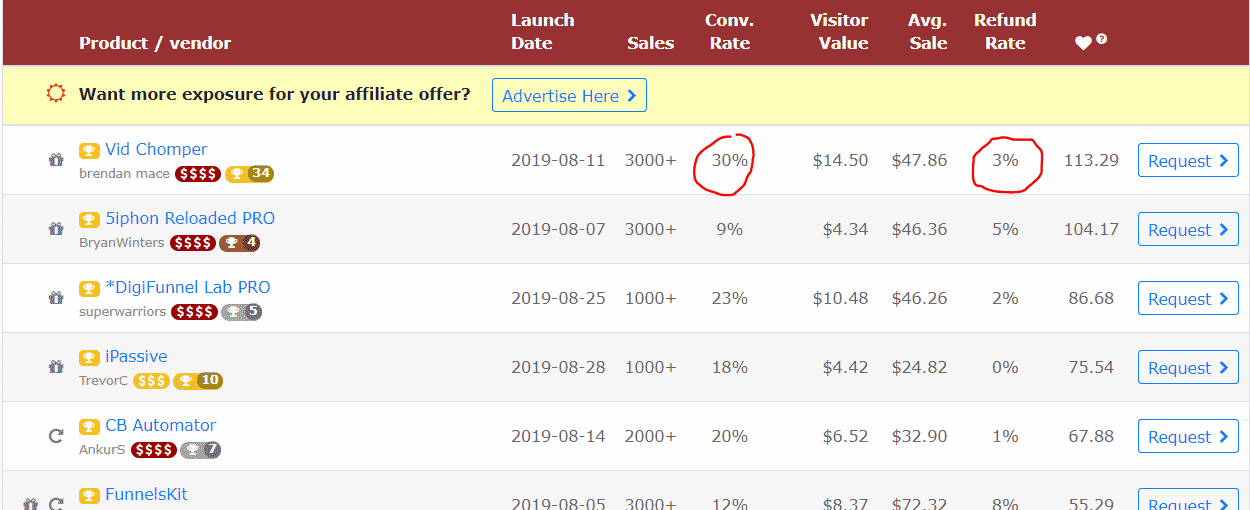Click the $$$ badge under iPassive

(151, 381)
